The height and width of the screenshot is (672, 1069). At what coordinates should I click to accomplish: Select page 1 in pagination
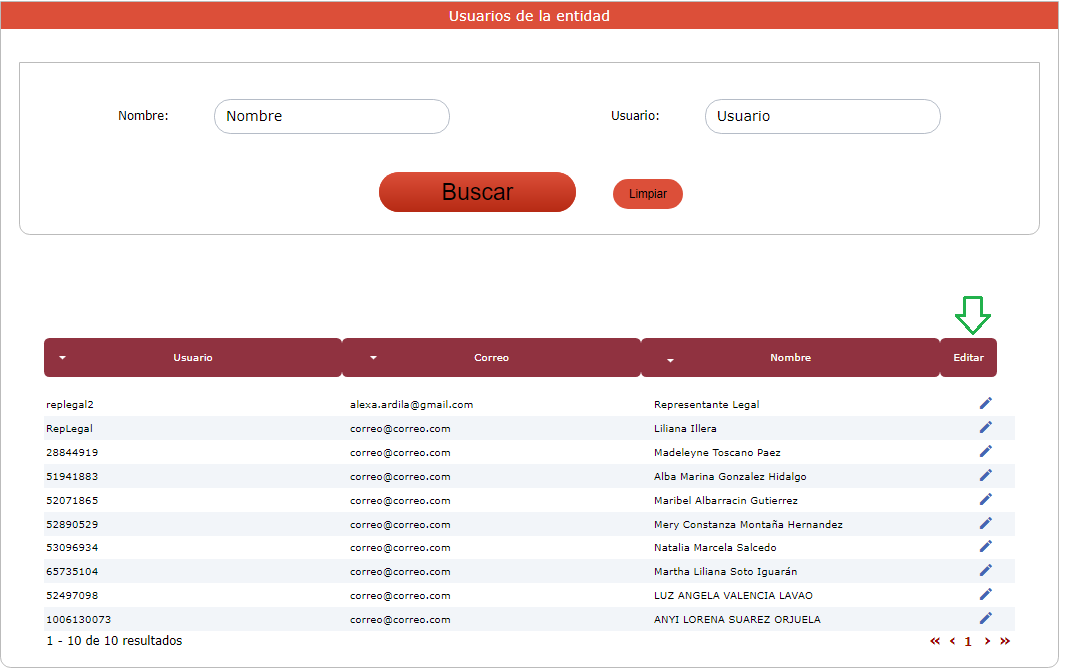pos(968,641)
